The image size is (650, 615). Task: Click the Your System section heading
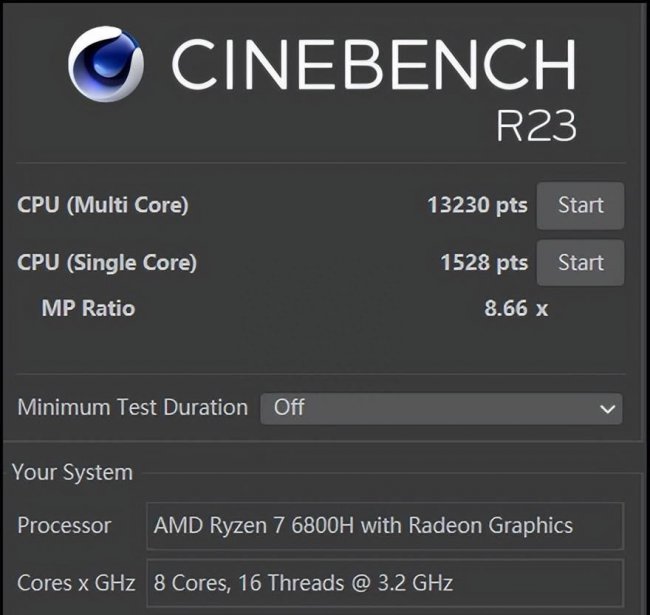pyautogui.click(x=73, y=472)
